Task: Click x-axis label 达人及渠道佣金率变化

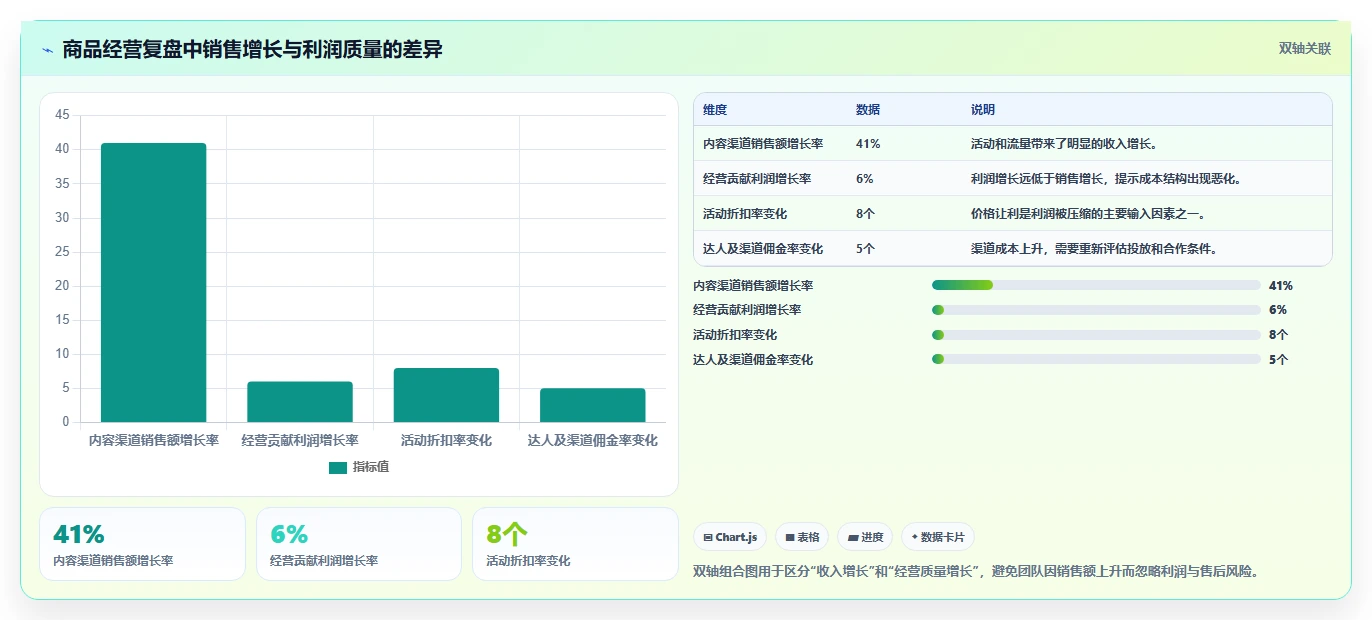Action: (x=593, y=440)
